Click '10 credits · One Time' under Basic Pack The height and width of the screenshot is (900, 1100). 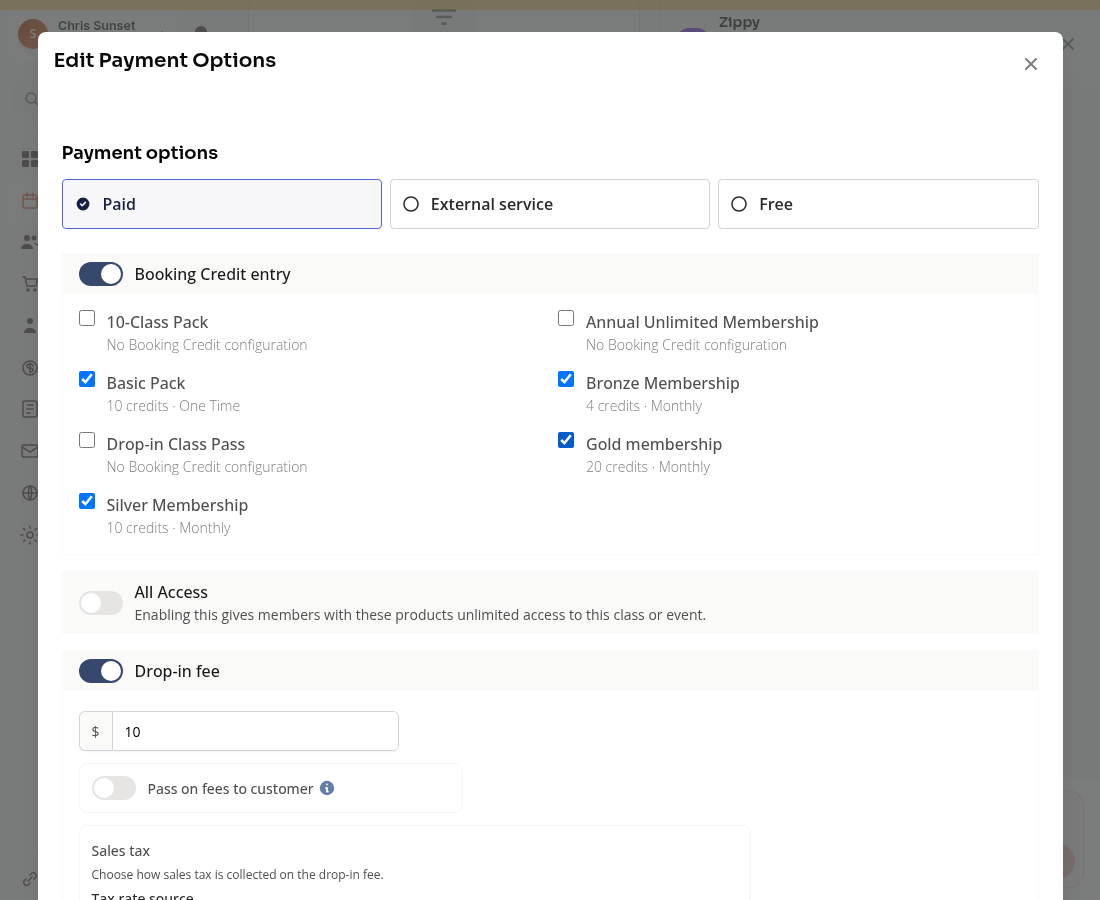click(x=173, y=406)
